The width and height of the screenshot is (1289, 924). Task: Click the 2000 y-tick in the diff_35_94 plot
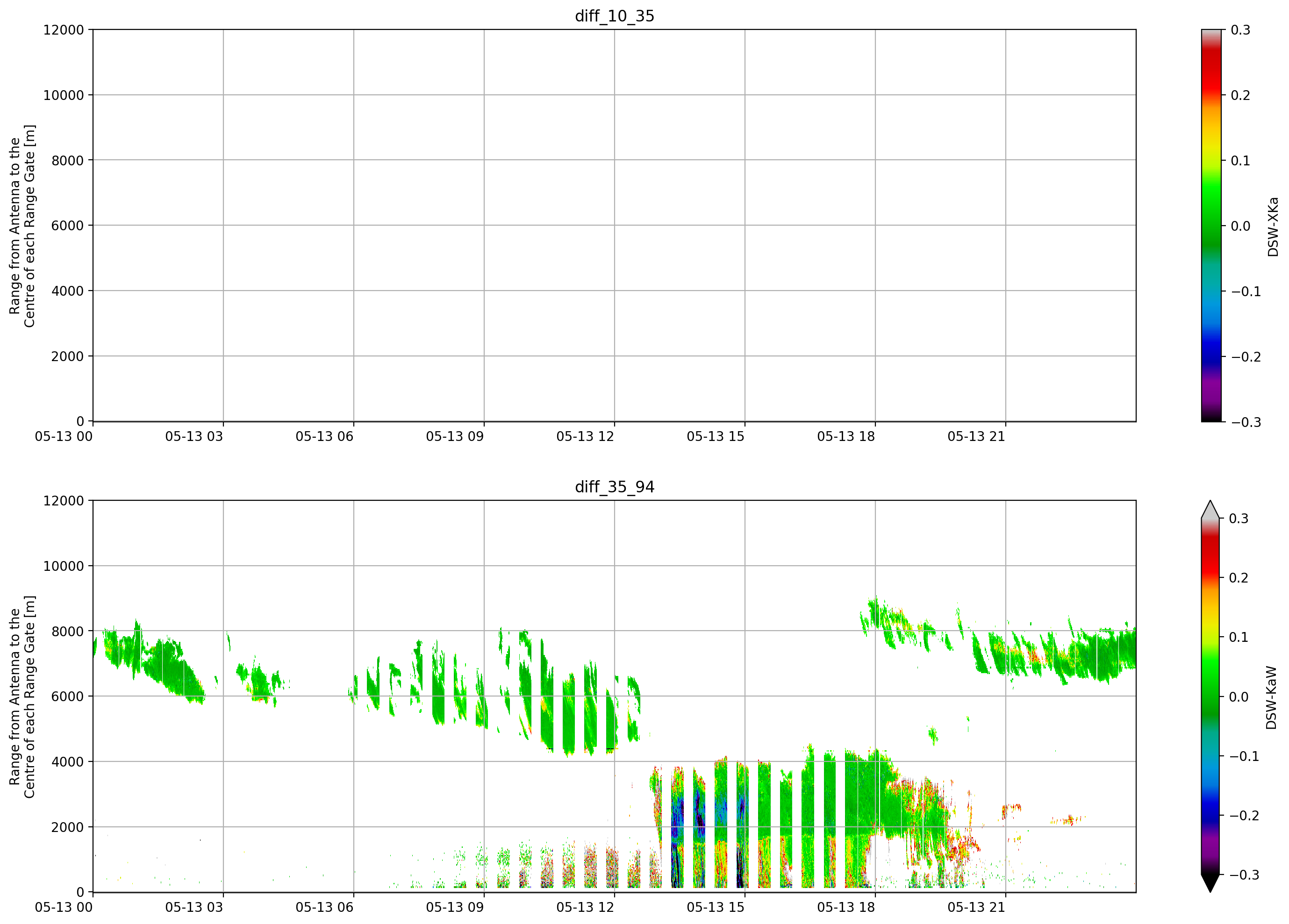click(x=68, y=827)
